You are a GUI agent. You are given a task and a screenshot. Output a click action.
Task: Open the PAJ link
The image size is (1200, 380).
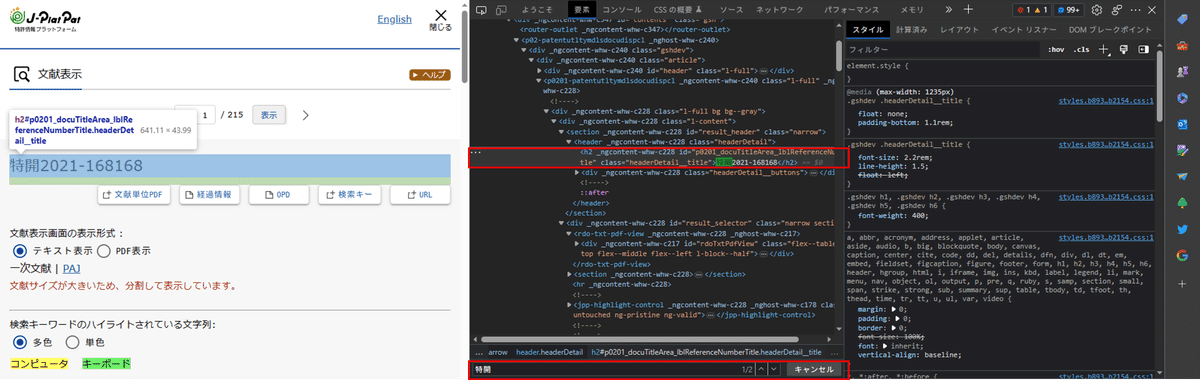click(x=71, y=268)
